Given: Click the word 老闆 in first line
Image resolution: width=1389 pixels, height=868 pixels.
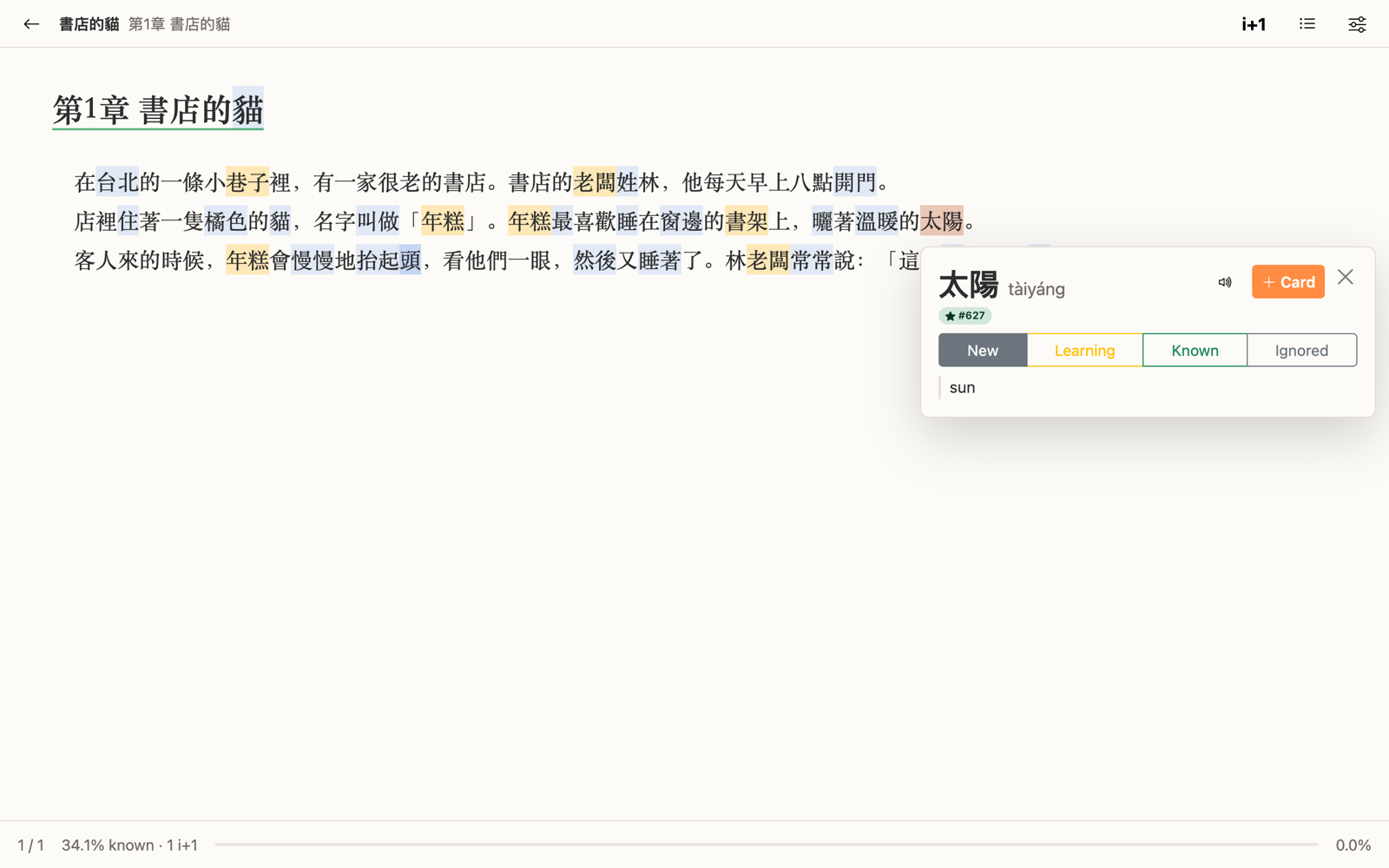Looking at the screenshot, I should pyautogui.click(x=595, y=182).
